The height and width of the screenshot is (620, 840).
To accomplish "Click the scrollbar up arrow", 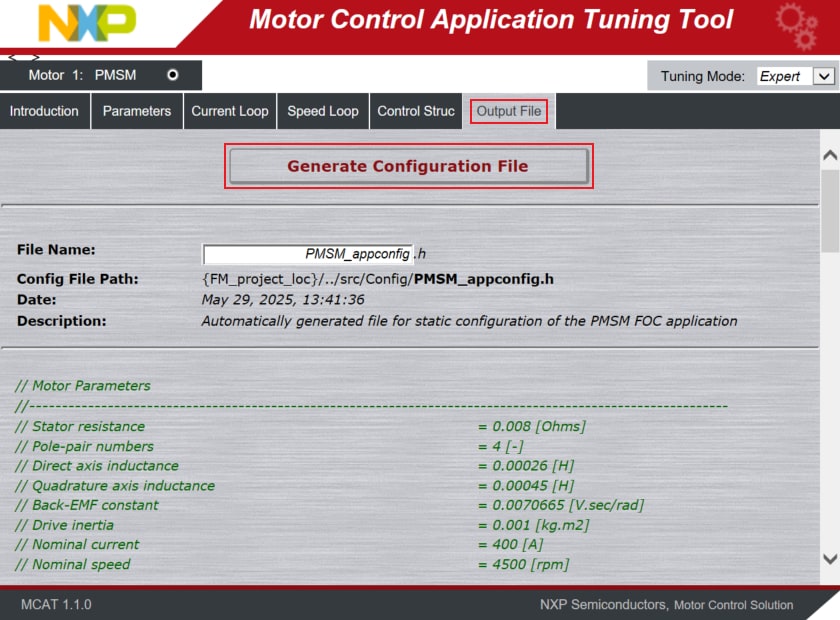I will pyautogui.click(x=829, y=156).
